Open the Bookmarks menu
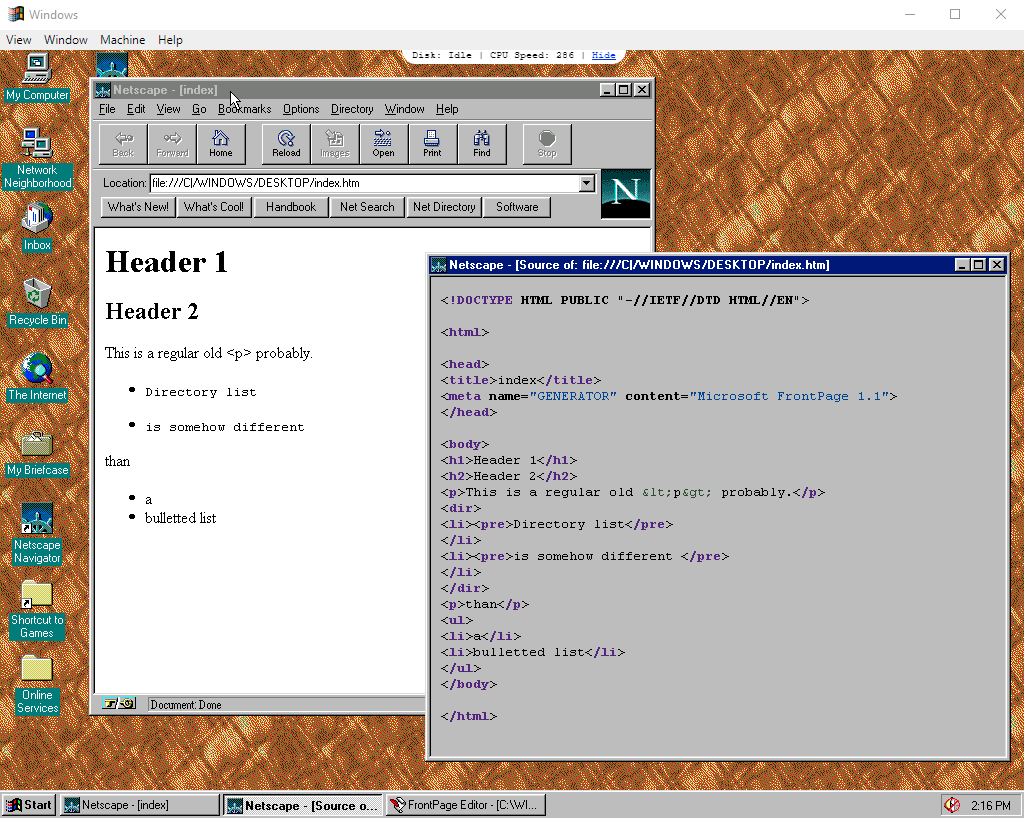 pos(244,109)
